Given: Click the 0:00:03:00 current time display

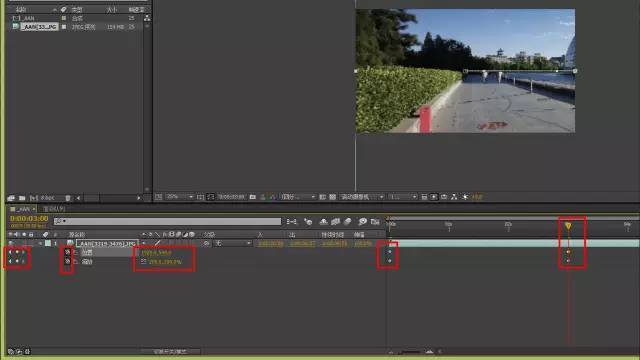Looking at the screenshot, I should pyautogui.click(x=29, y=219).
